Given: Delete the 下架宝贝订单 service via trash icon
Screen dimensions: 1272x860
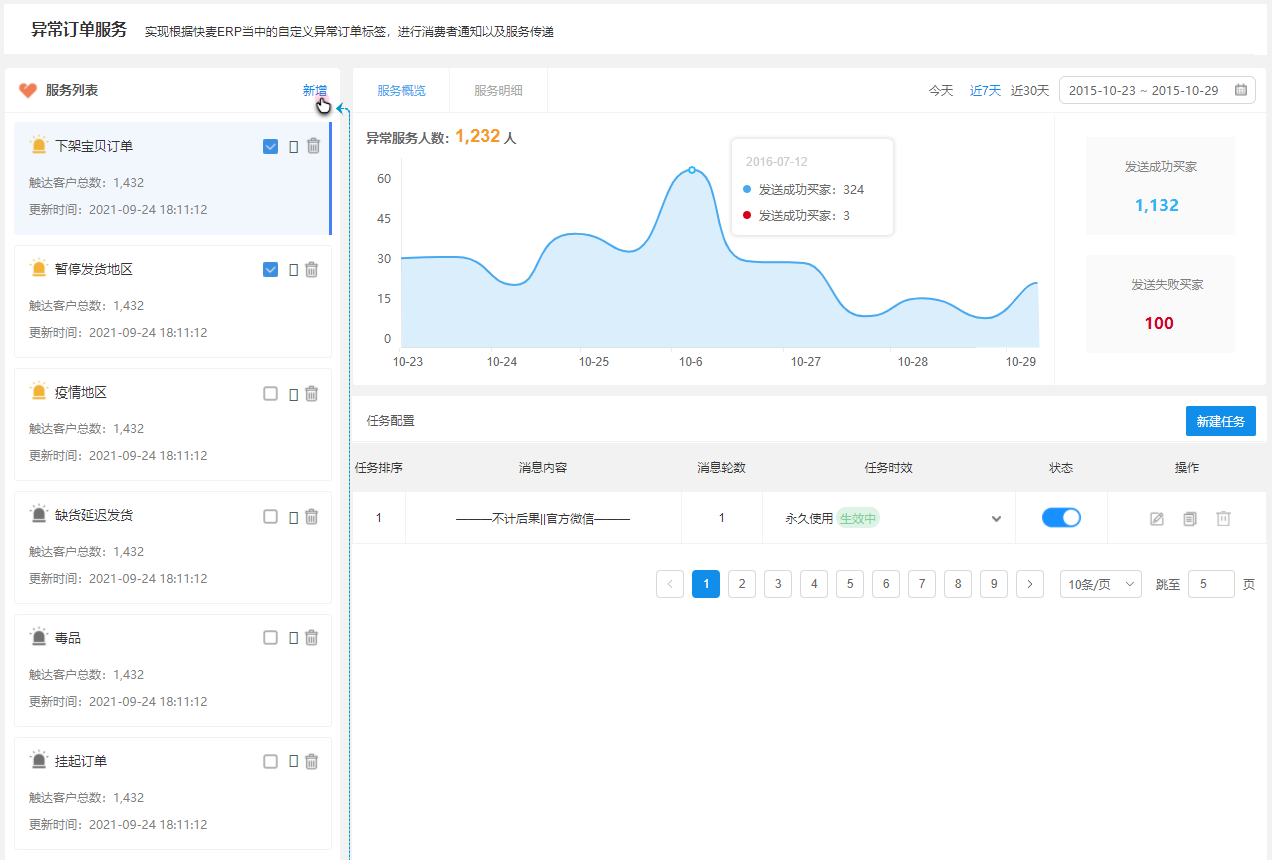Looking at the screenshot, I should point(313,146).
